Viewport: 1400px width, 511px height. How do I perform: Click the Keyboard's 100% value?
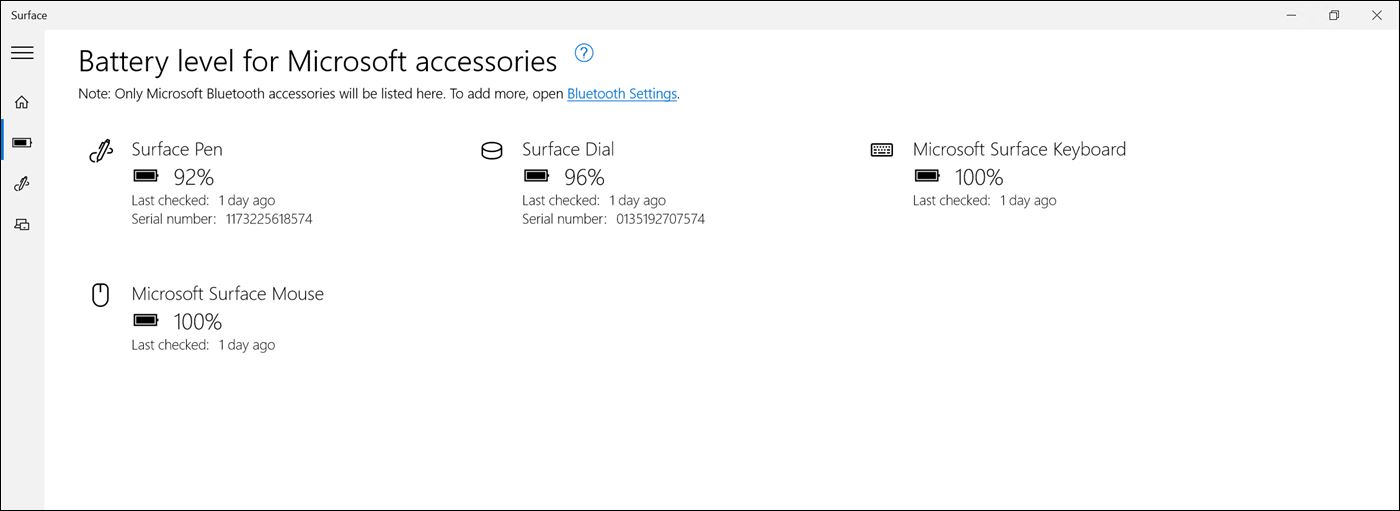tap(979, 177)
